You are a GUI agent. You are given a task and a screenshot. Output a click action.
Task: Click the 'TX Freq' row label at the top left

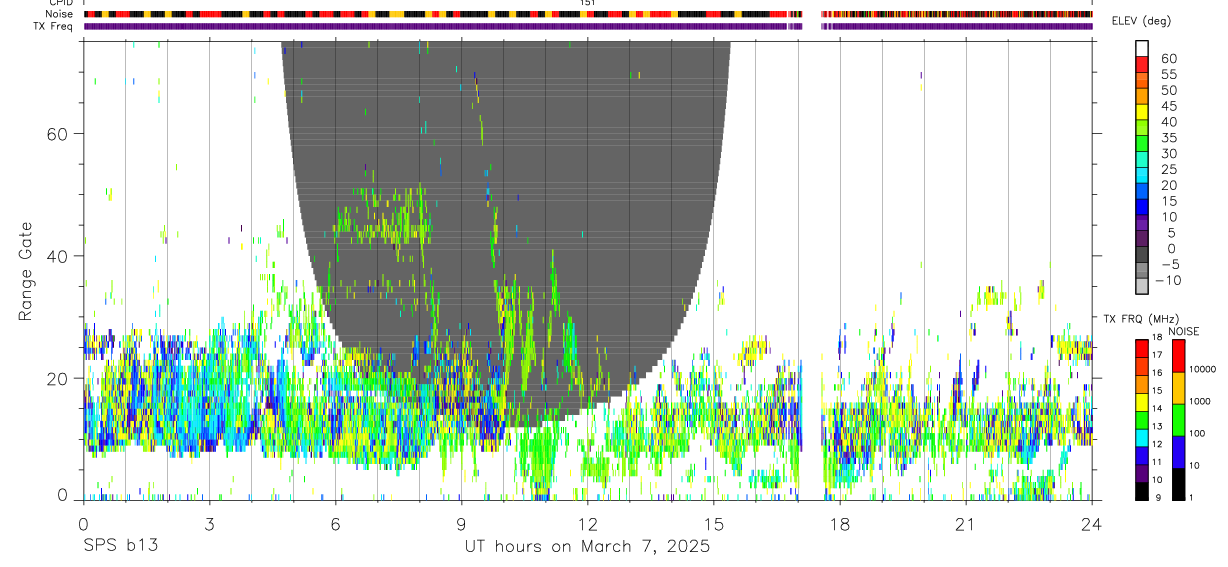click(55, 26)
